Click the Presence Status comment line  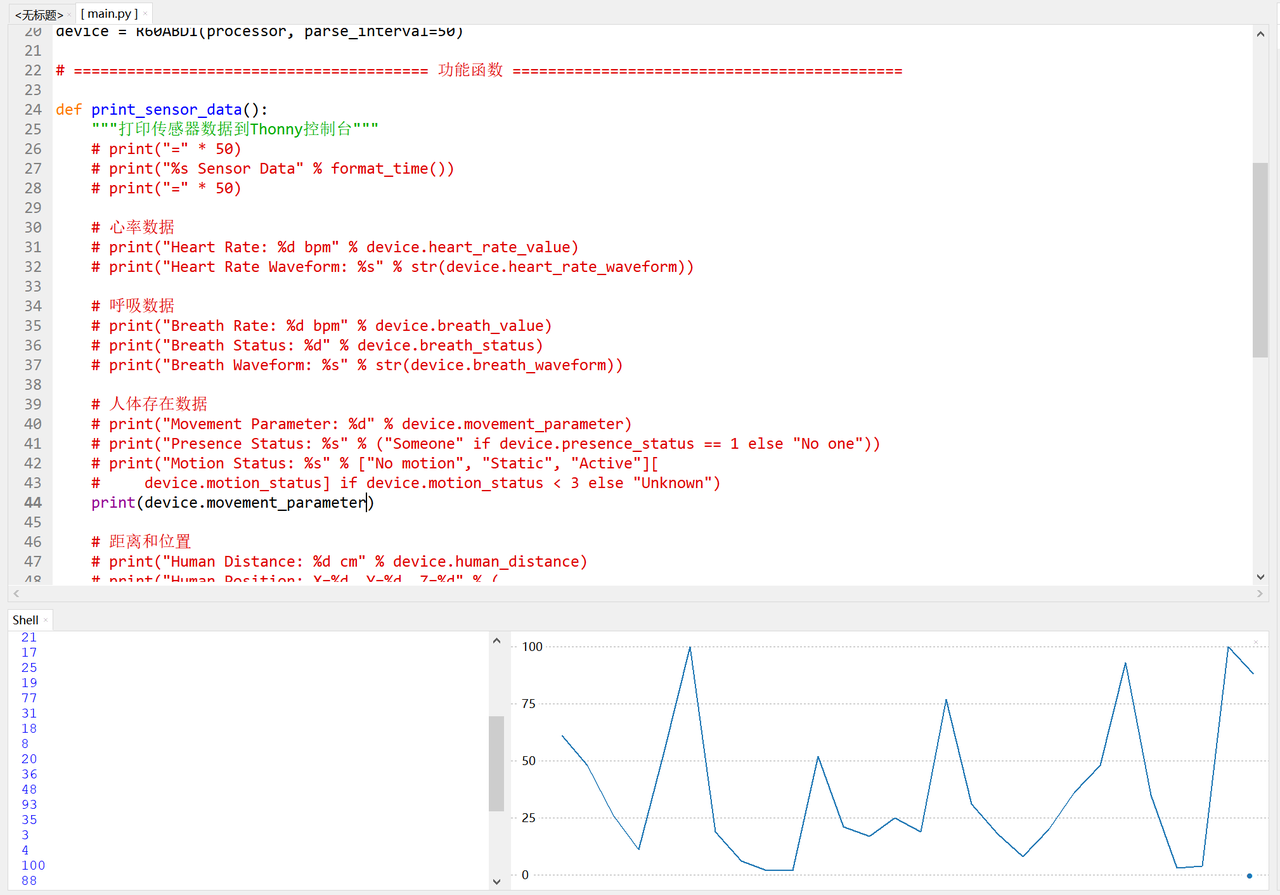pyautogui.click(x=486, y=443)
